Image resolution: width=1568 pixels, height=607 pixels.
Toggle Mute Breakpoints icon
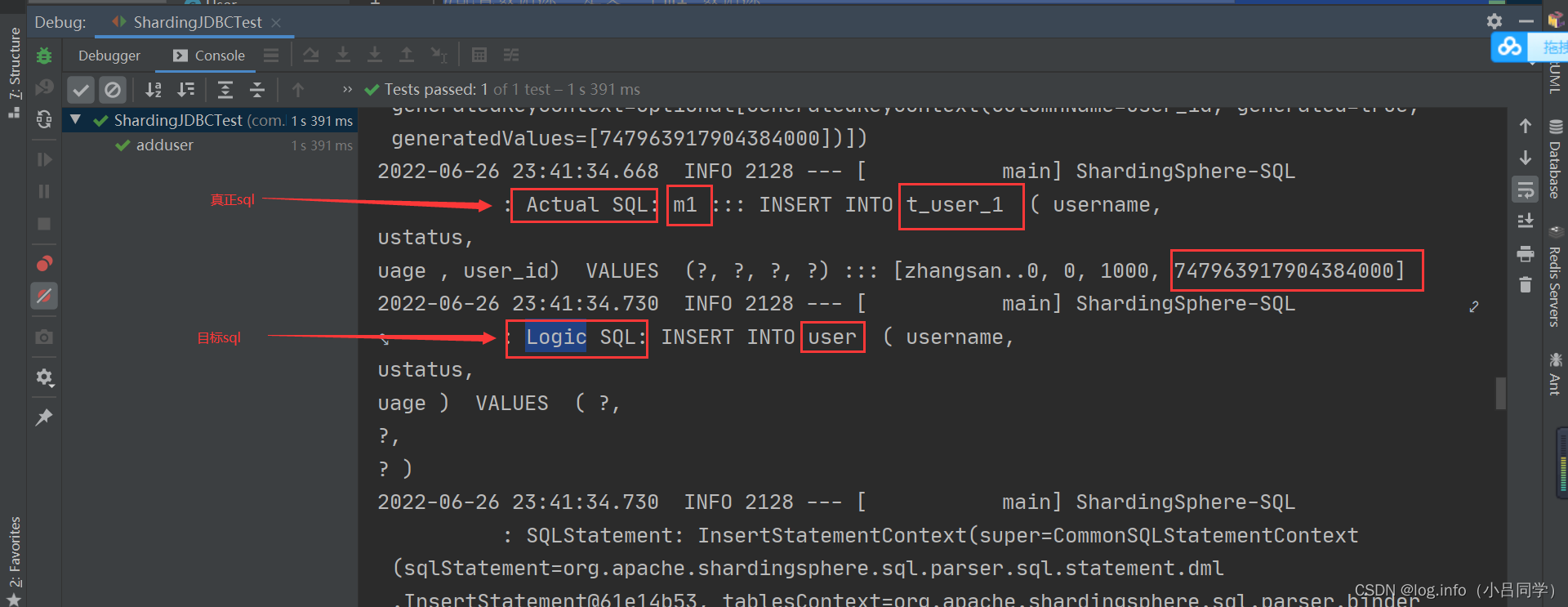coord(44,296)
